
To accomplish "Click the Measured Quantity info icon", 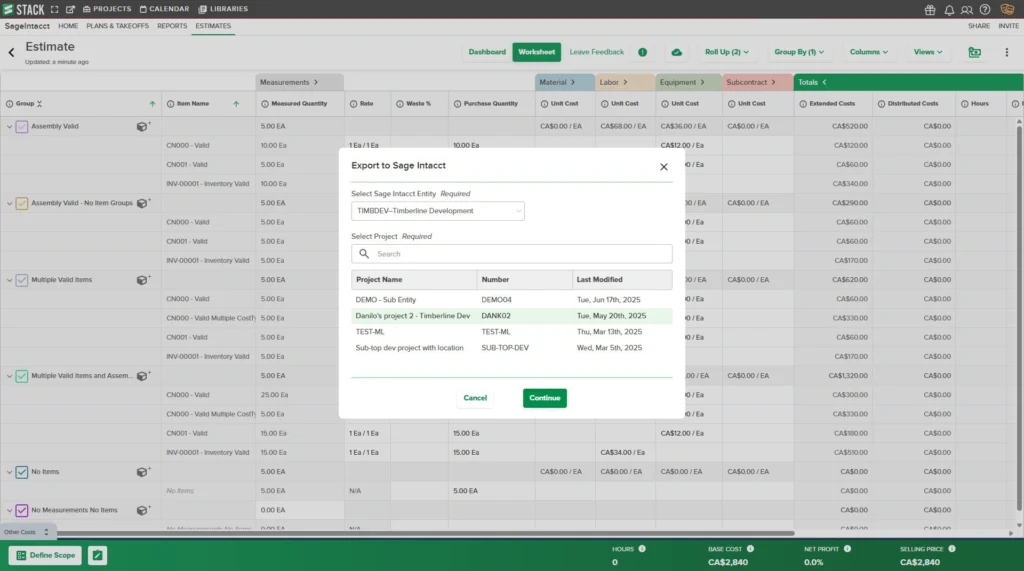I will point(264,104).
